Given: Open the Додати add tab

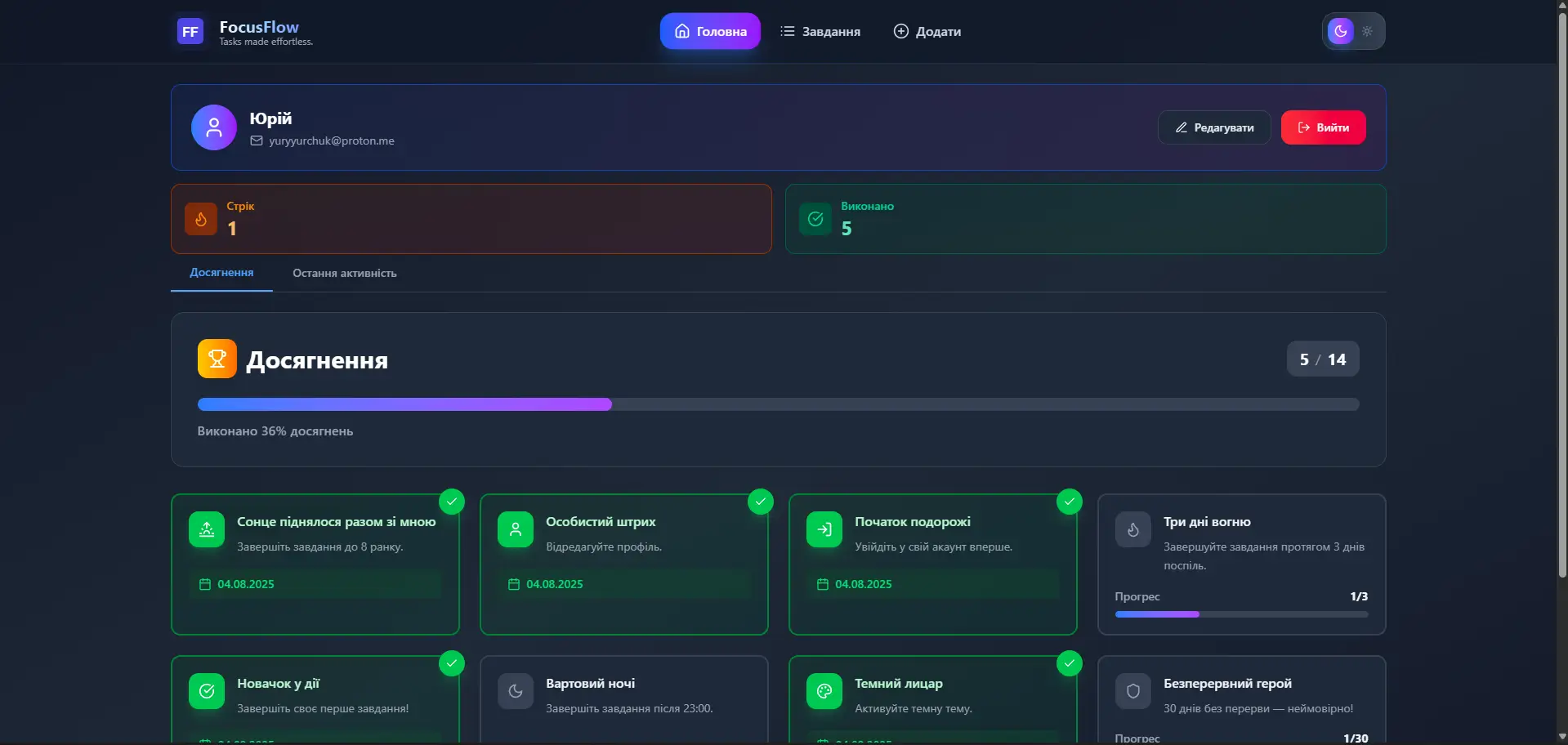Looking at the screenshot, I should (x=927, y=31).
